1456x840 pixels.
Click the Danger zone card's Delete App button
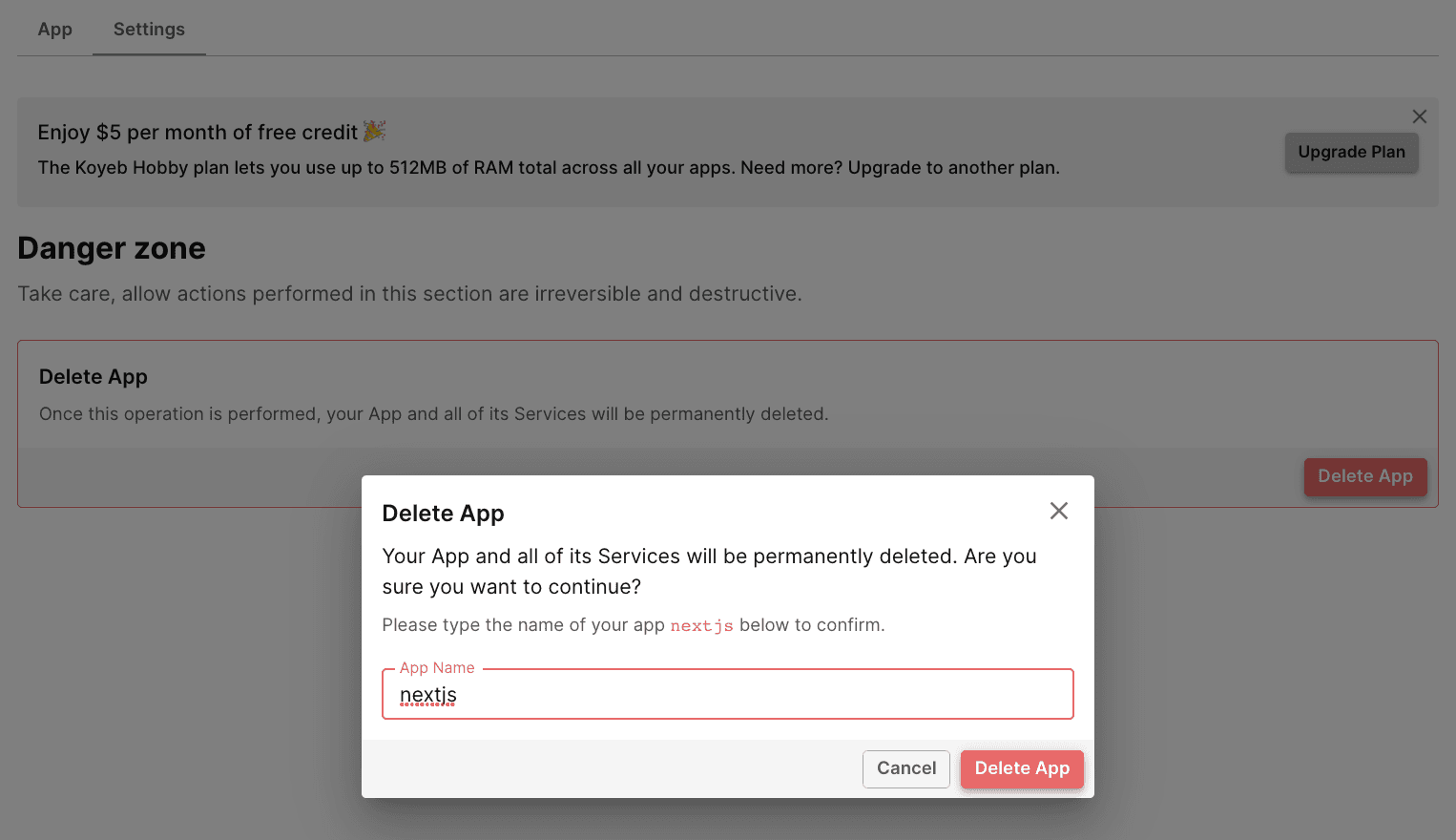coord(1364,476)
